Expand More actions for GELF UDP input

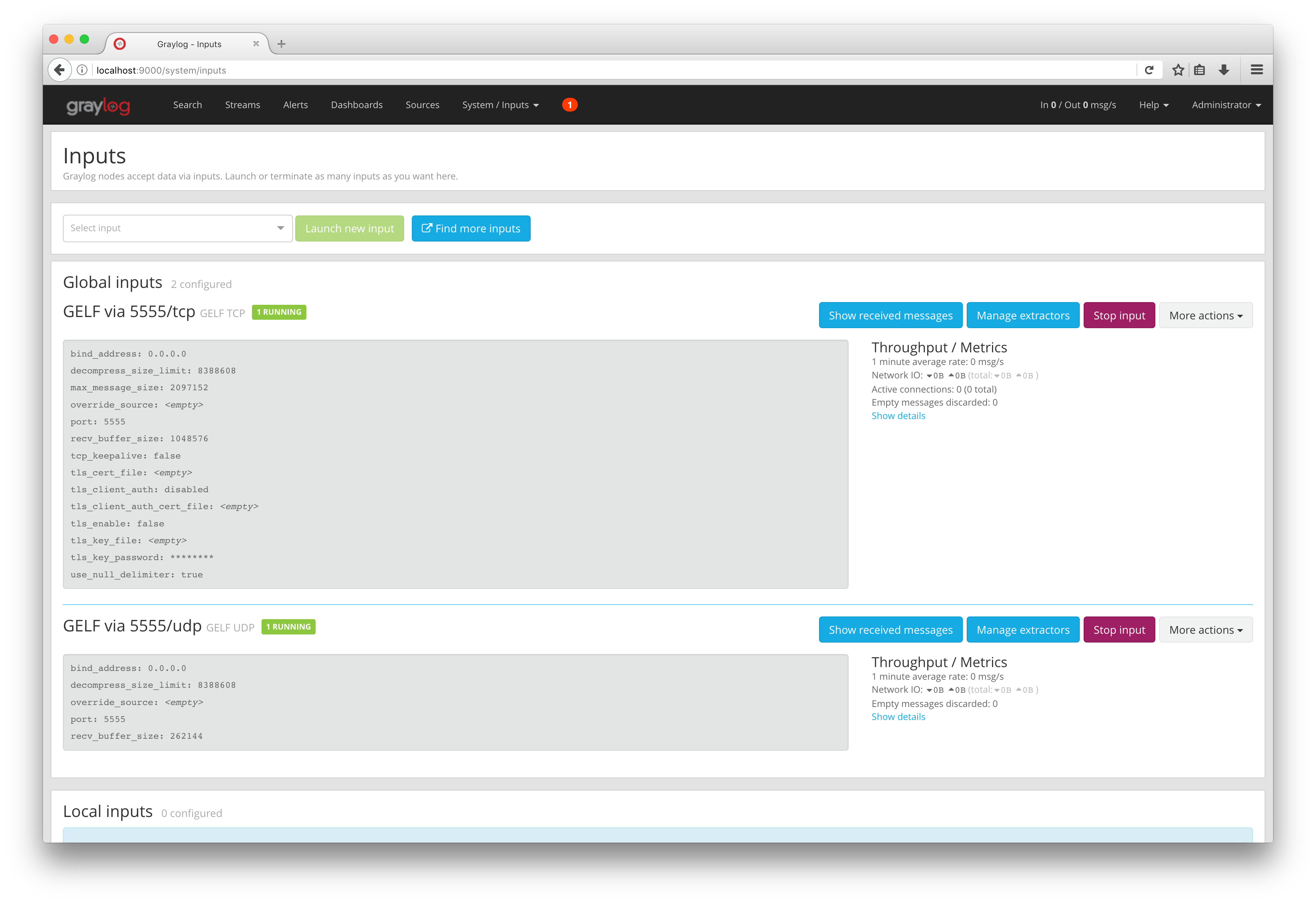(x=1206, y=630)
